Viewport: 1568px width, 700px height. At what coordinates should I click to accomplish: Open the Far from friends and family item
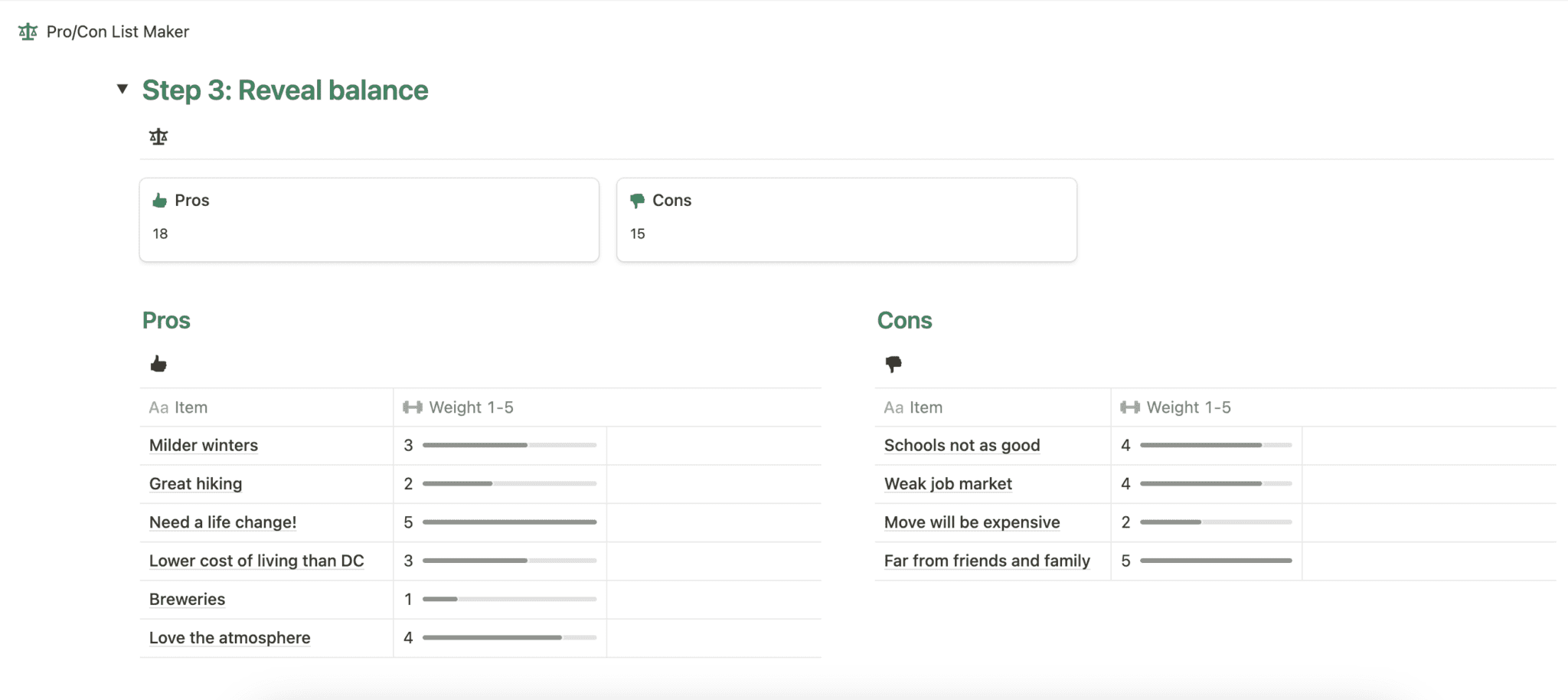tap(987, 560)
